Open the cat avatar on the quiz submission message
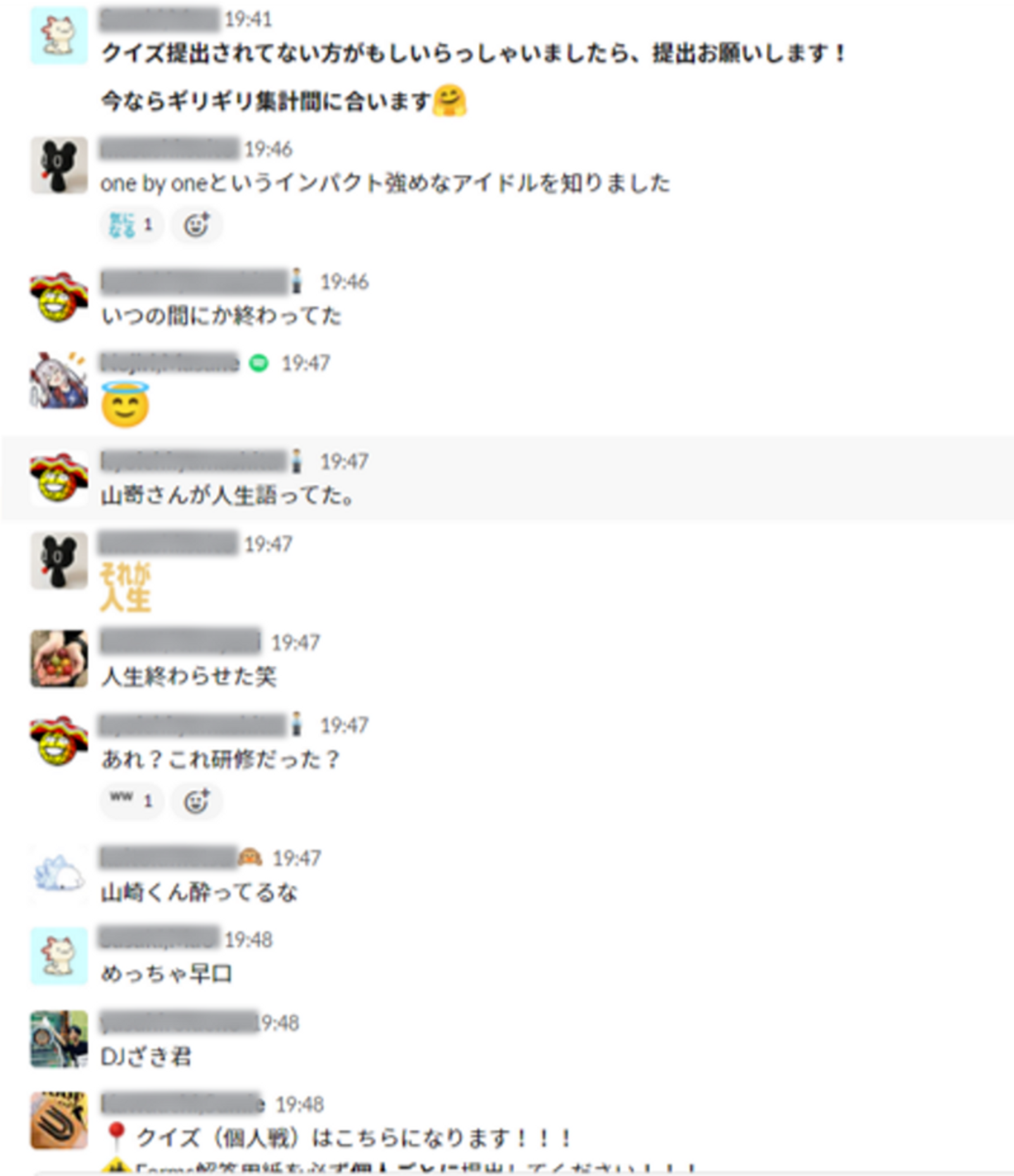Screen dimensions: 1014x1176 (59, 36)
